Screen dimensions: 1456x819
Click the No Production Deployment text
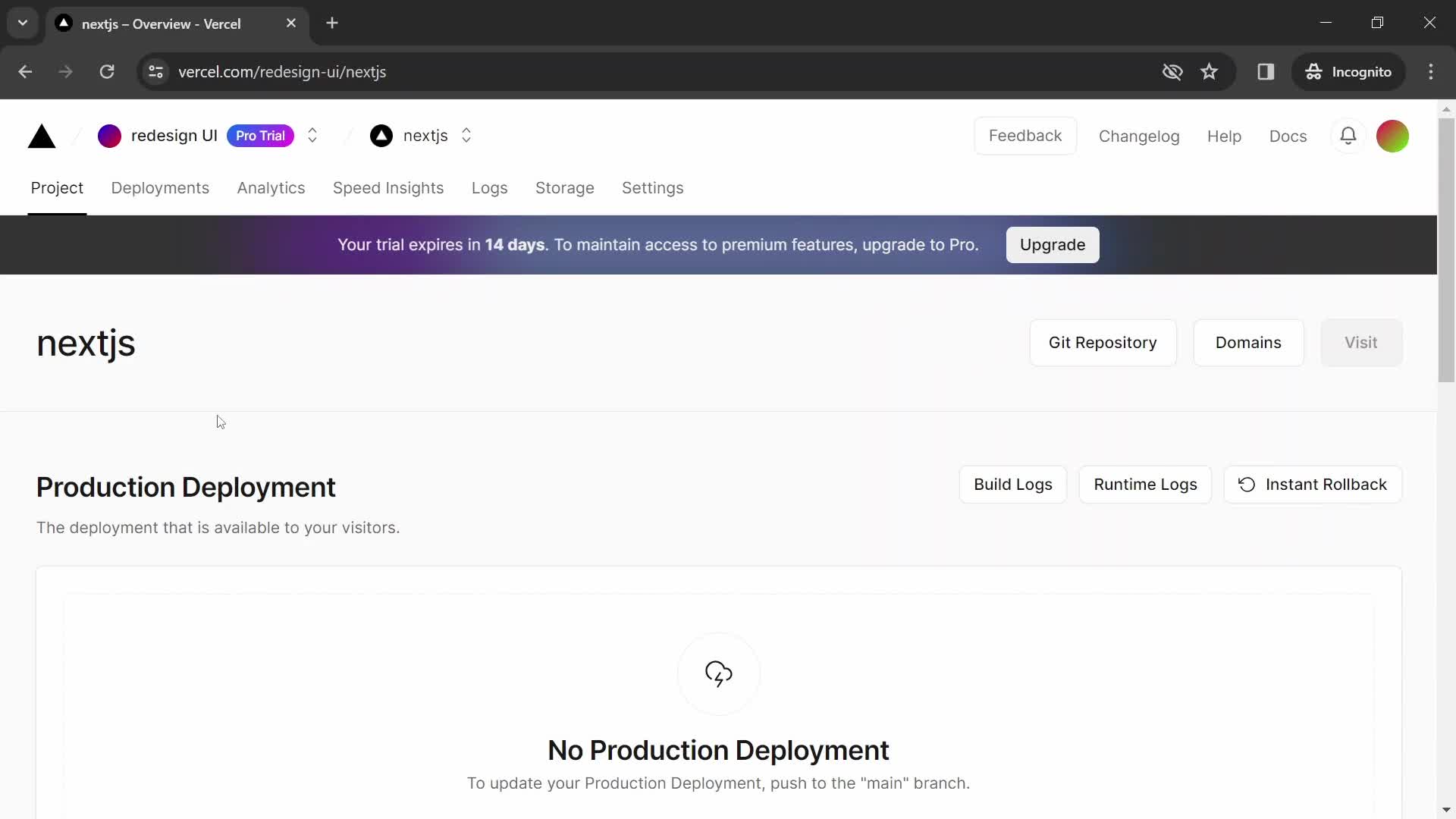[x=718, y=751]
